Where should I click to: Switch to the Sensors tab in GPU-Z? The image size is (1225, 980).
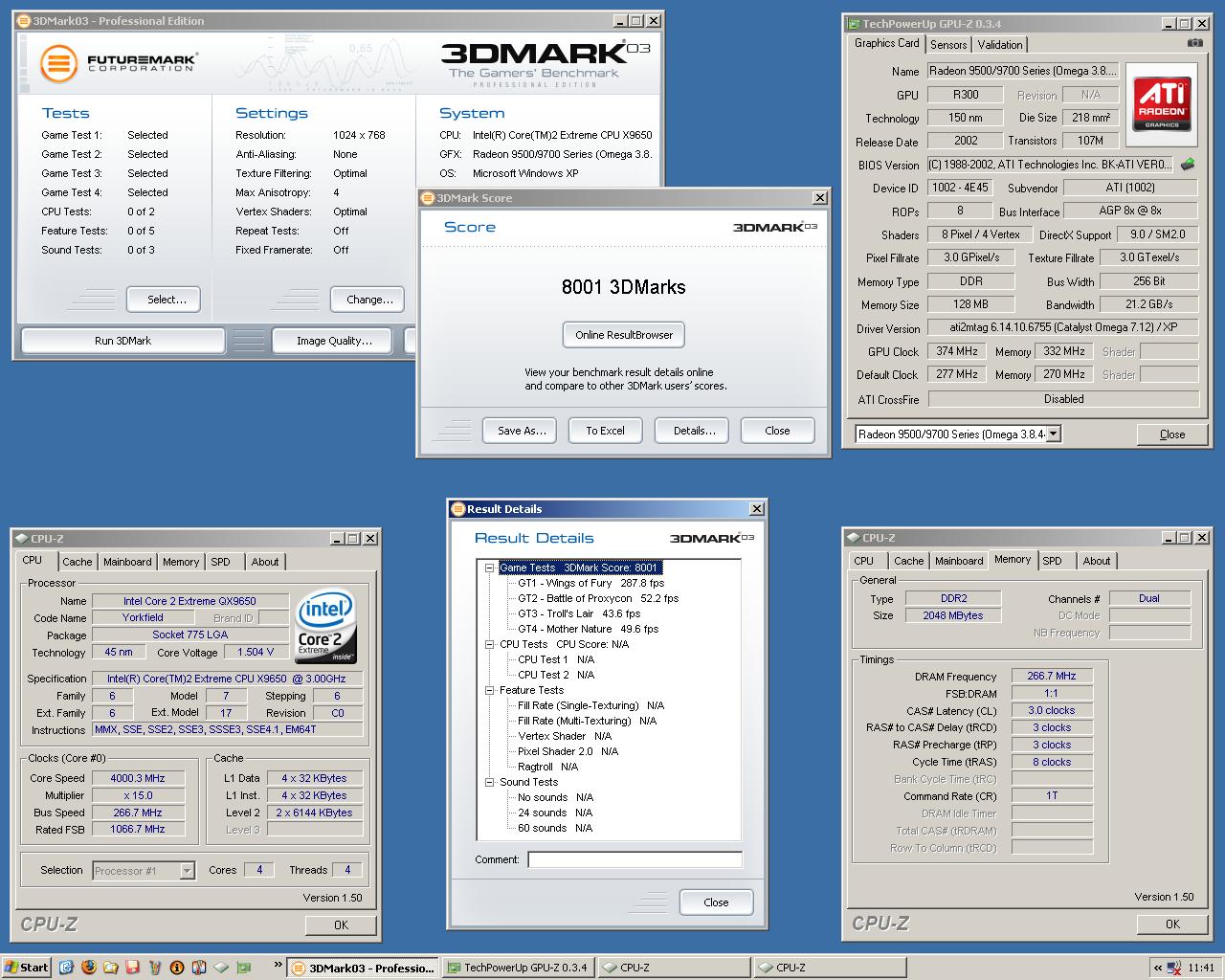point(948,45)
